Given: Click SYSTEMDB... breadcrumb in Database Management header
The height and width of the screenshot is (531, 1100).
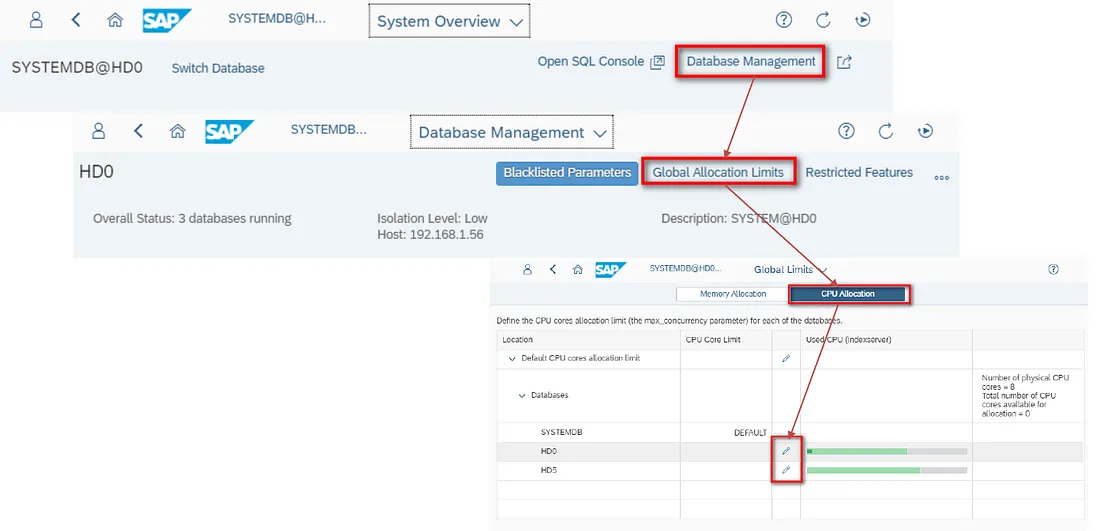Looking at the screenshot, I should [329, 129].
